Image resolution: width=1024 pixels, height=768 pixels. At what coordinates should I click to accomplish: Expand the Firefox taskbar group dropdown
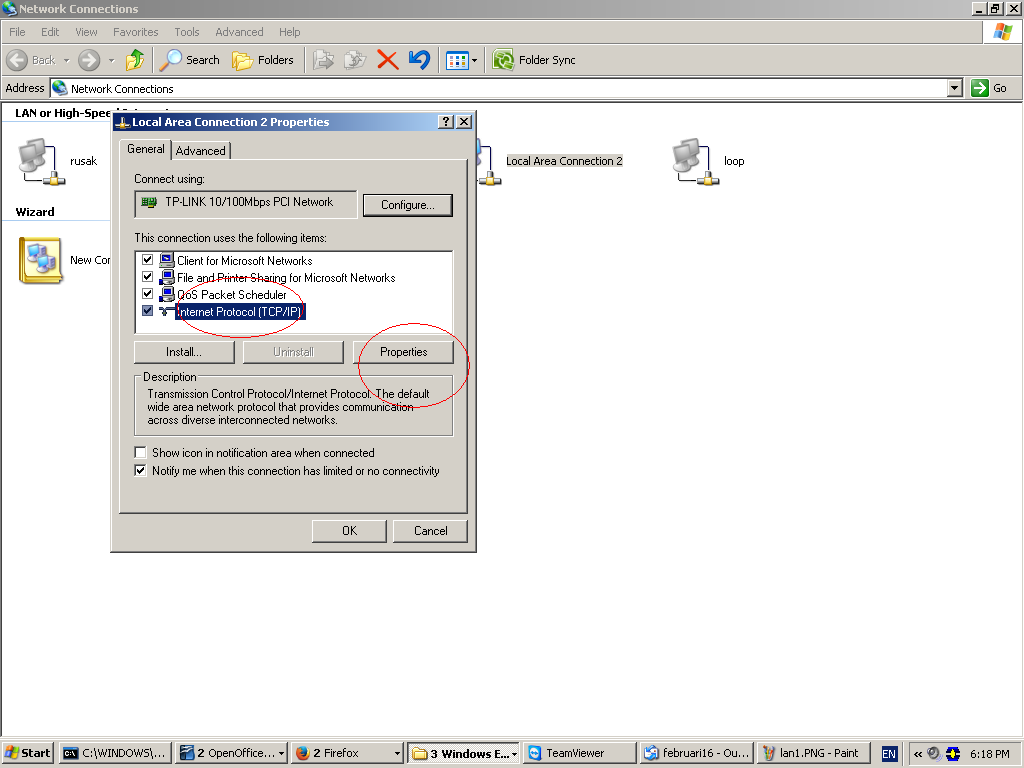(x=397, y=753)
